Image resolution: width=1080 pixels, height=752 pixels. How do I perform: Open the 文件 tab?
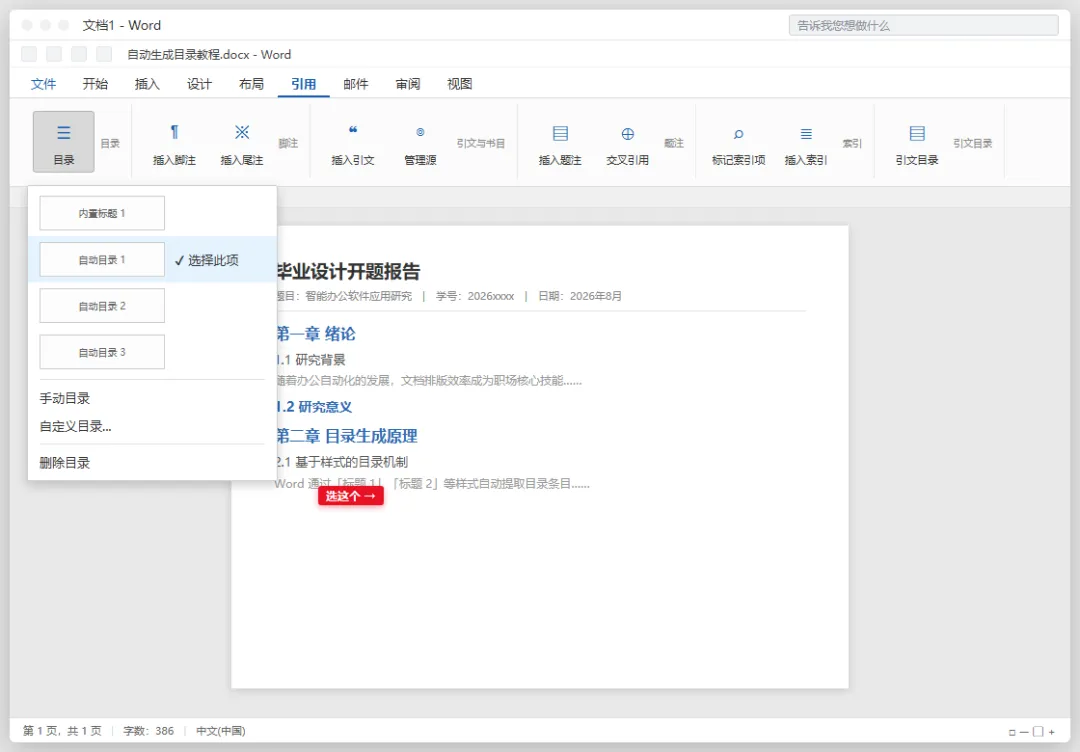tap(43, 84)
